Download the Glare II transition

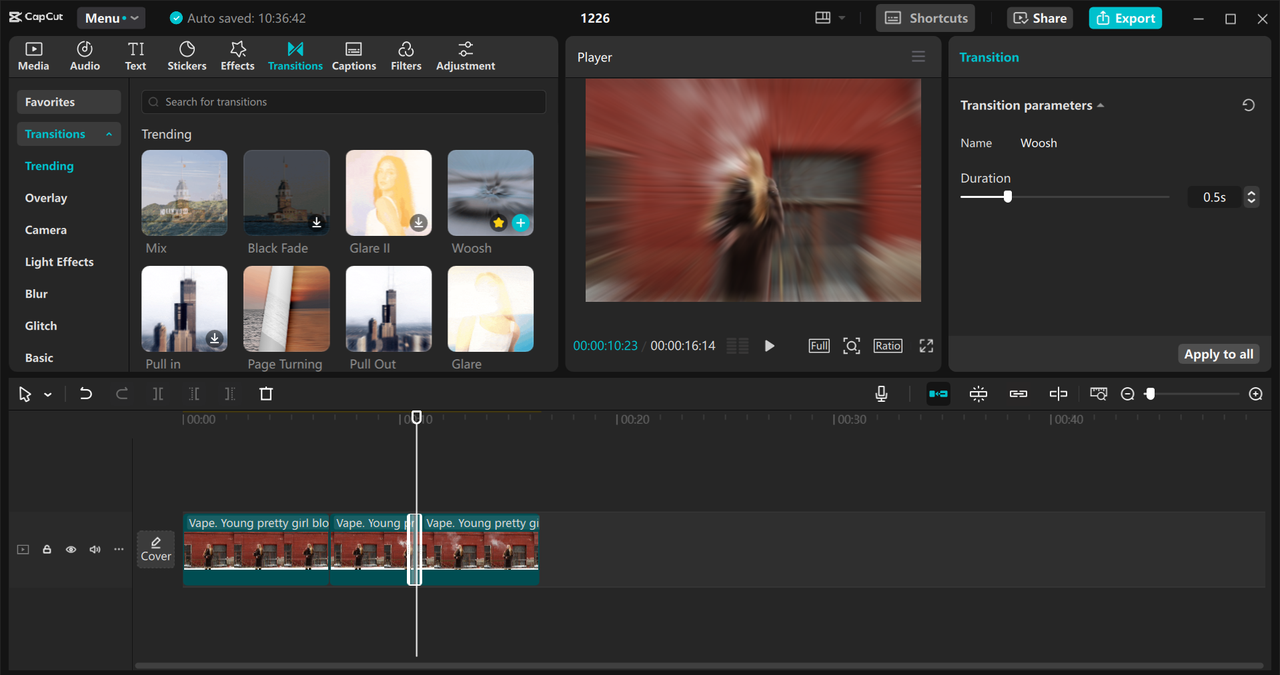click(x=418, y=223)
